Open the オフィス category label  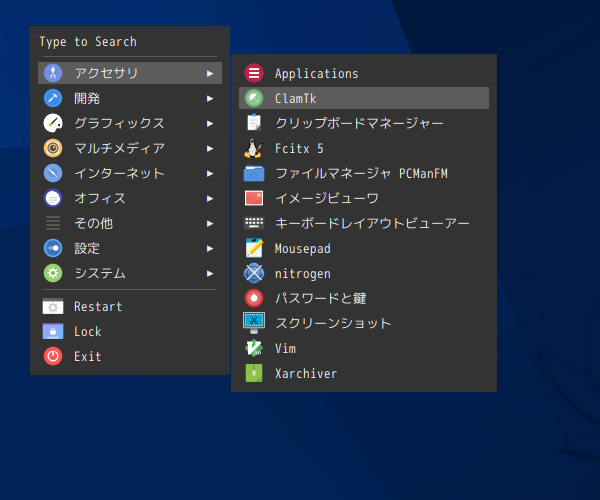[x=100, y=198]
